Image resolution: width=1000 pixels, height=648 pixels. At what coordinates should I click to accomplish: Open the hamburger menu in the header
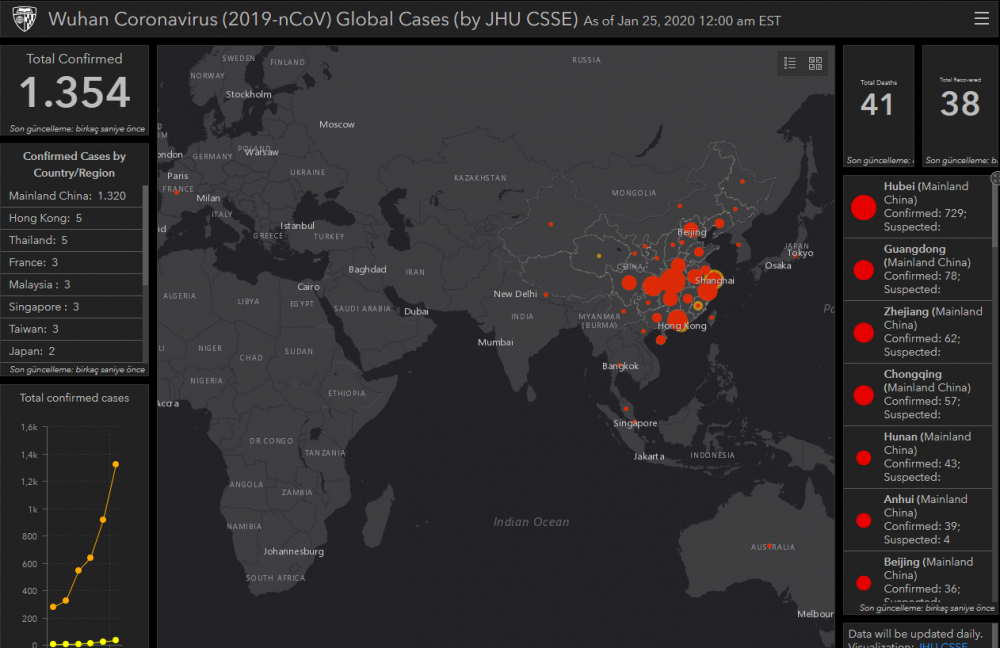point(981,19)
